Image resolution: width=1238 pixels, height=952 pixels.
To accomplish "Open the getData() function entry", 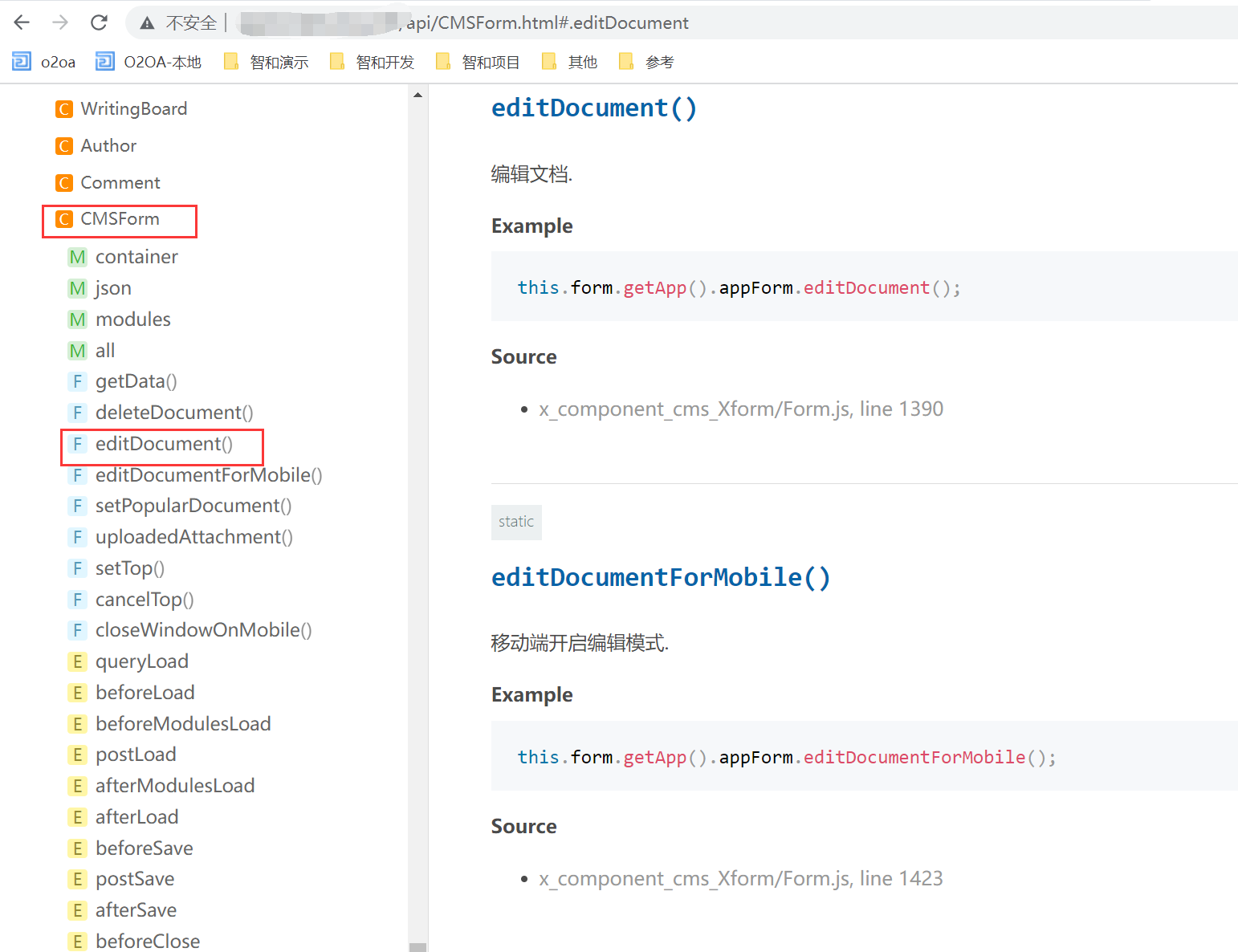I will (x=136, y=381).
